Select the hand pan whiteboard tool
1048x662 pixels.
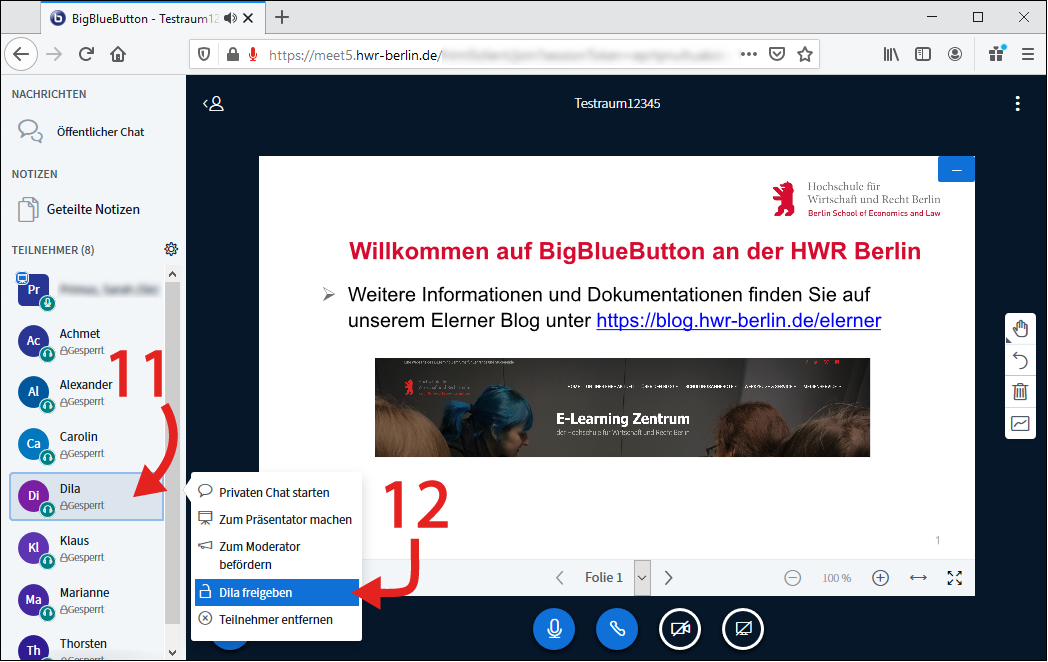1020,329
